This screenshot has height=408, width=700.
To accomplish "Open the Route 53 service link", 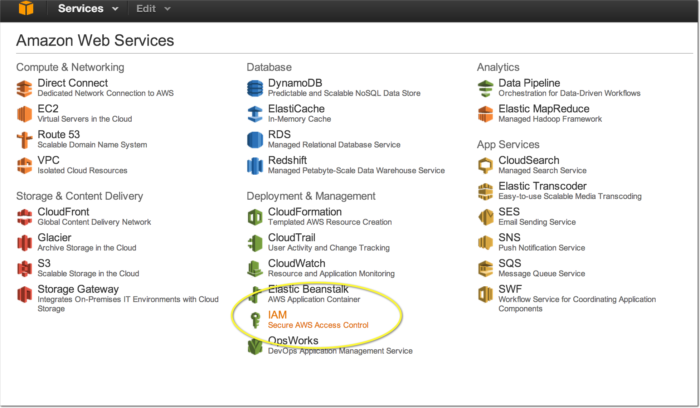I will pyautogui.click(x=61, y=134).
